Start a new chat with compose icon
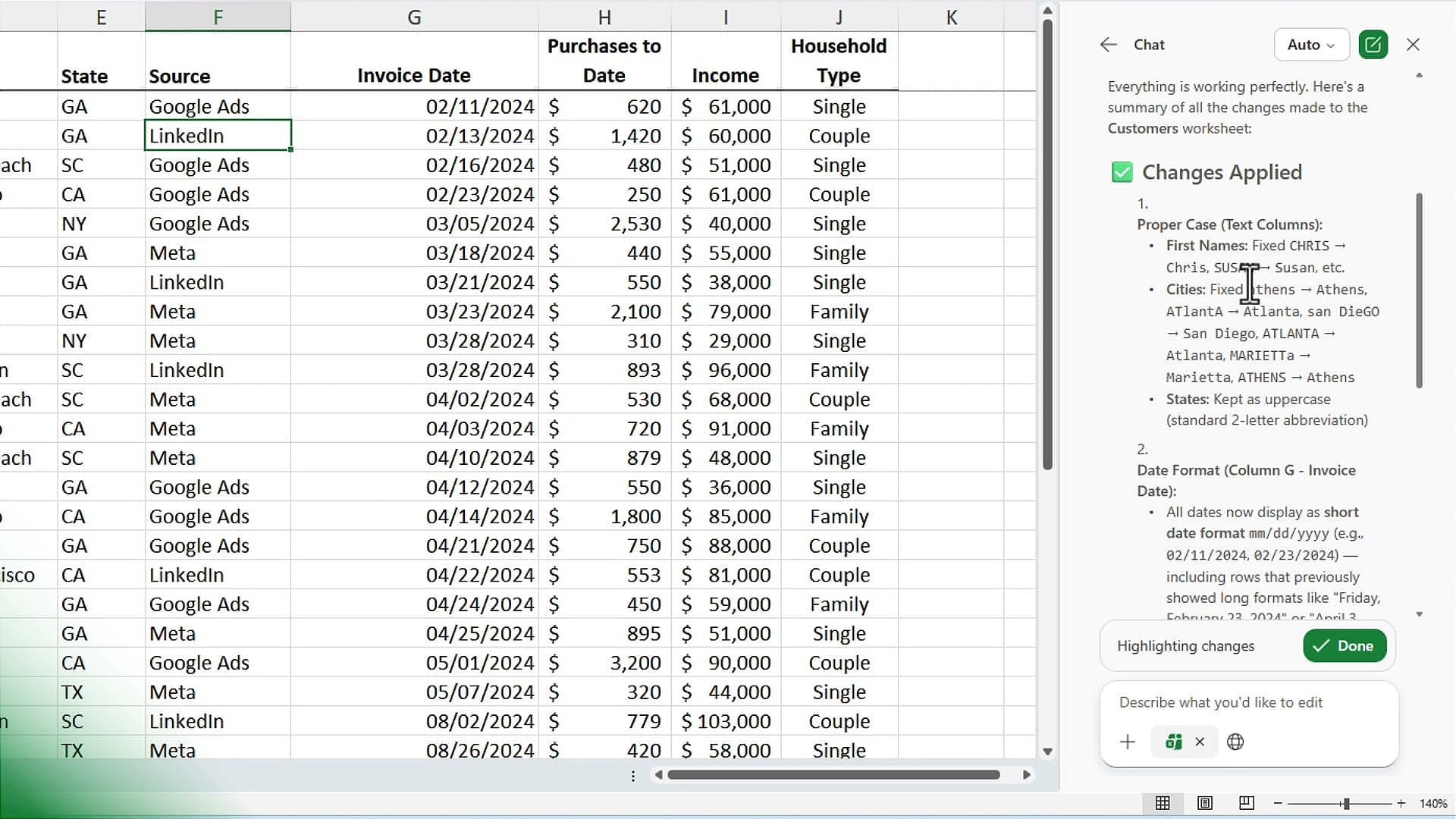 click(x=1373, y=45)
